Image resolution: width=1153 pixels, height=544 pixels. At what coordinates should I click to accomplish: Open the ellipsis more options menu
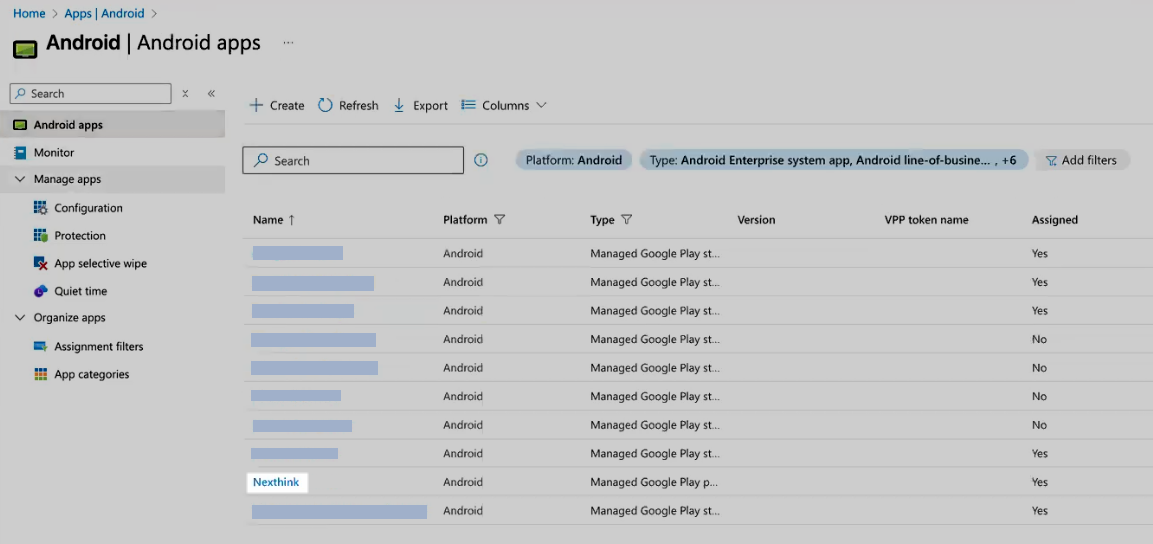point(288,43)
